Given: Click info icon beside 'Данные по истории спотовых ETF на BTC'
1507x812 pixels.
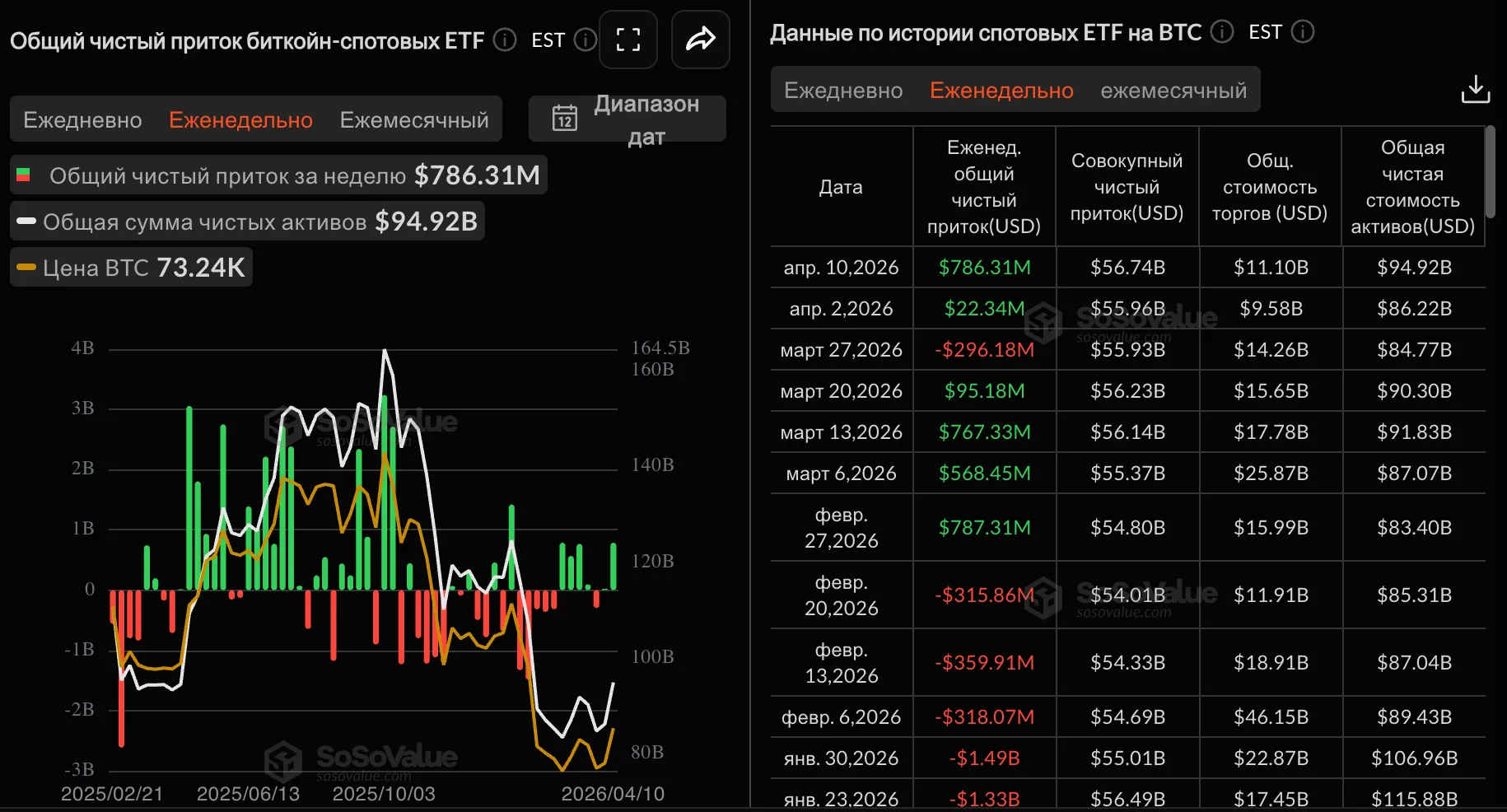Looking at the screenshot, I should point(1221,32).
